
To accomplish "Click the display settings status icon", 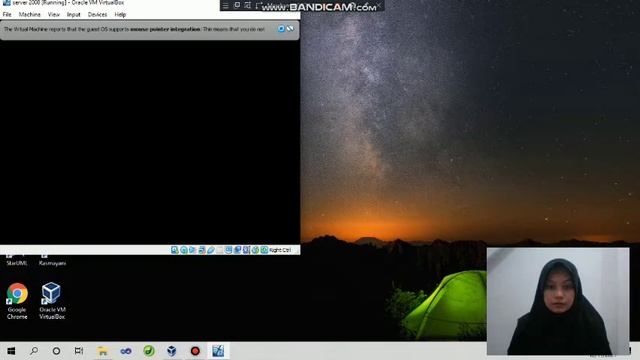I will point(229,250).
